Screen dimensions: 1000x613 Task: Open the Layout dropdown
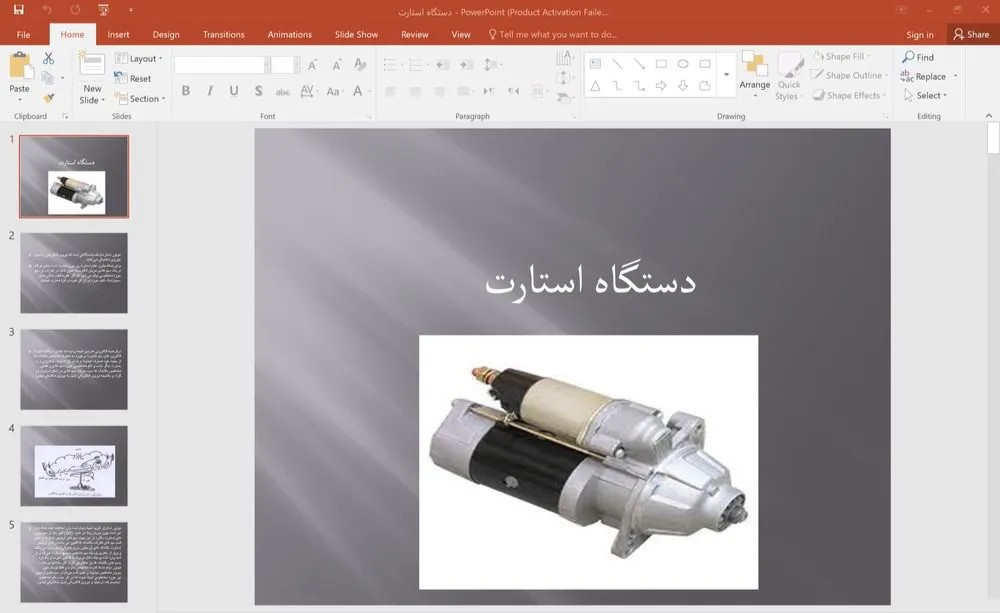tap(139, 58)
